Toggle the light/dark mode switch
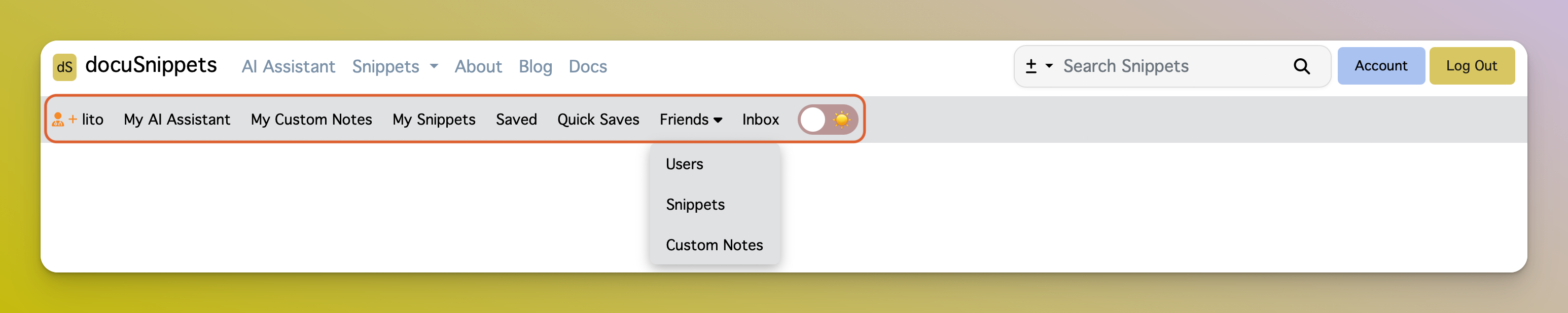This screenshot has width=1568, height=313. 827,119
